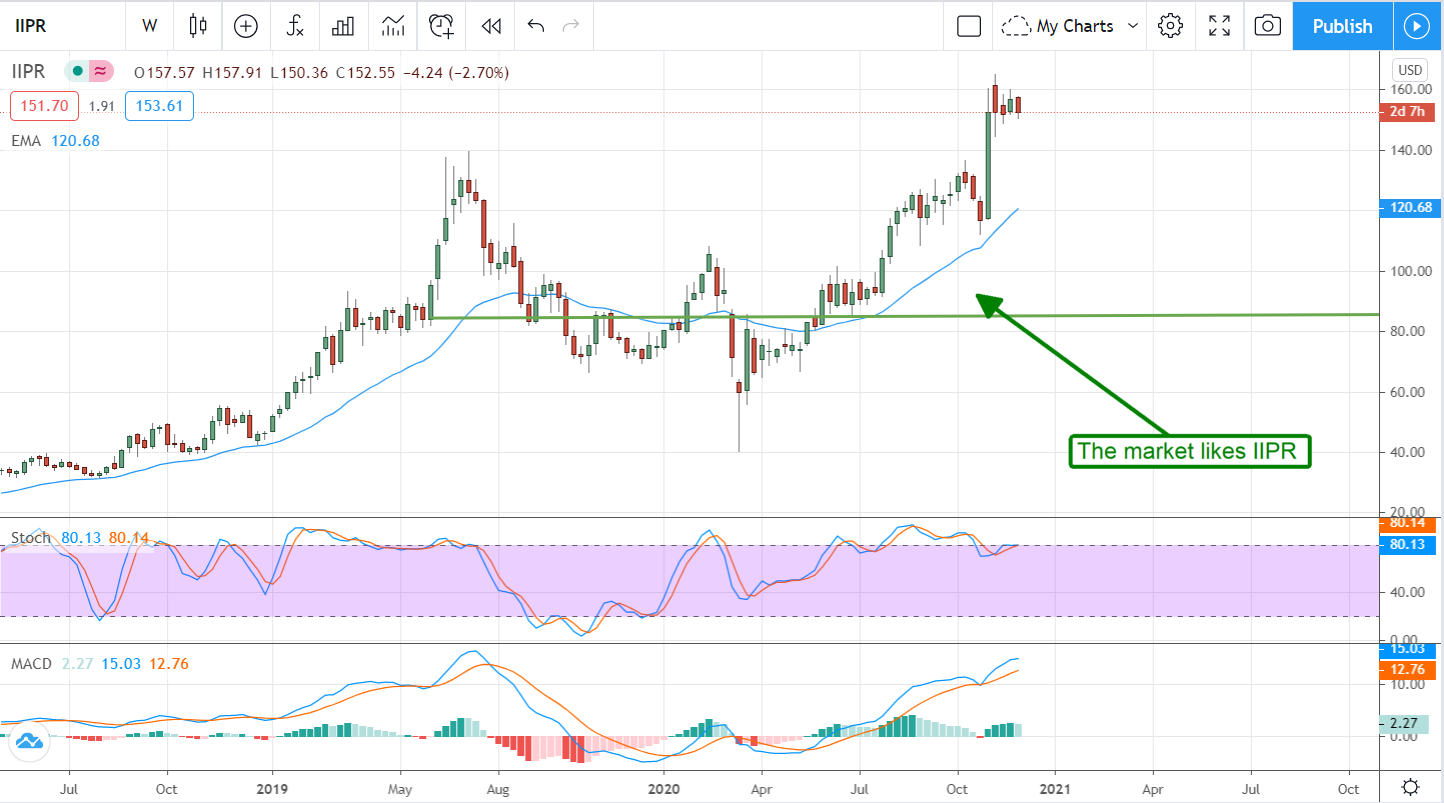
Task: Open the fx Indicators menu
Action: tap(295, 26)
